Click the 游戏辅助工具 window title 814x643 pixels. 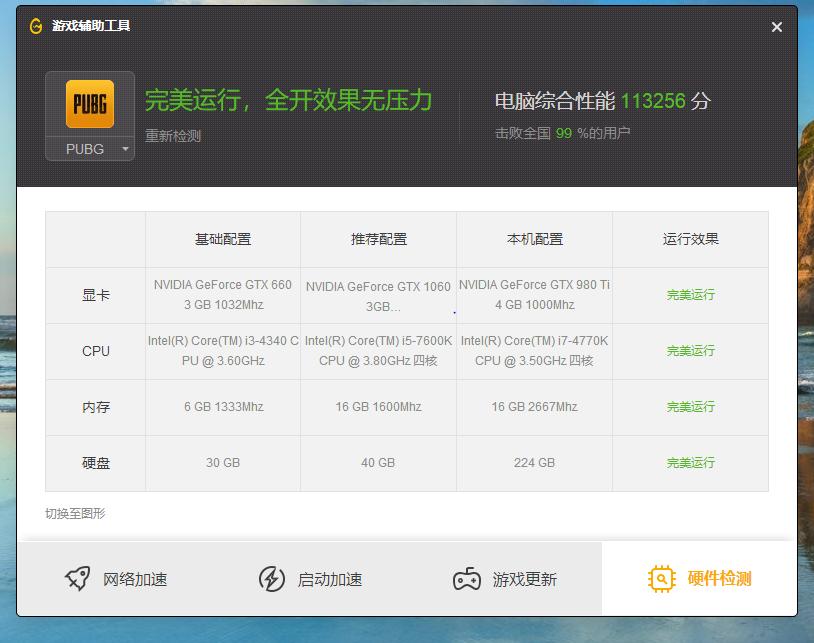tap(91, 26)
